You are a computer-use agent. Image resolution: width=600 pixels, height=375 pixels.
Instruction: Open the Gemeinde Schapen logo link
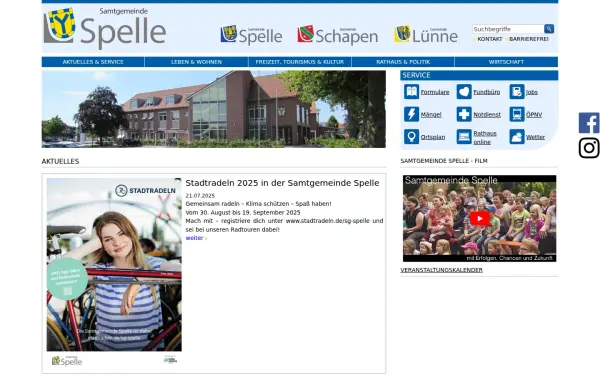click(x=338, y=35)
